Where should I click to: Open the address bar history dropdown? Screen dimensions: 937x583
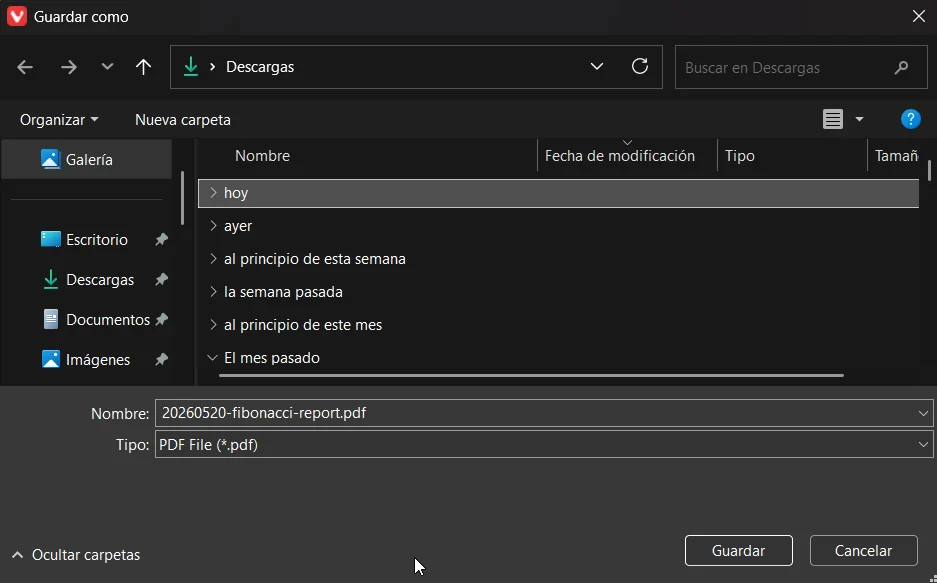tap(596, 66)
